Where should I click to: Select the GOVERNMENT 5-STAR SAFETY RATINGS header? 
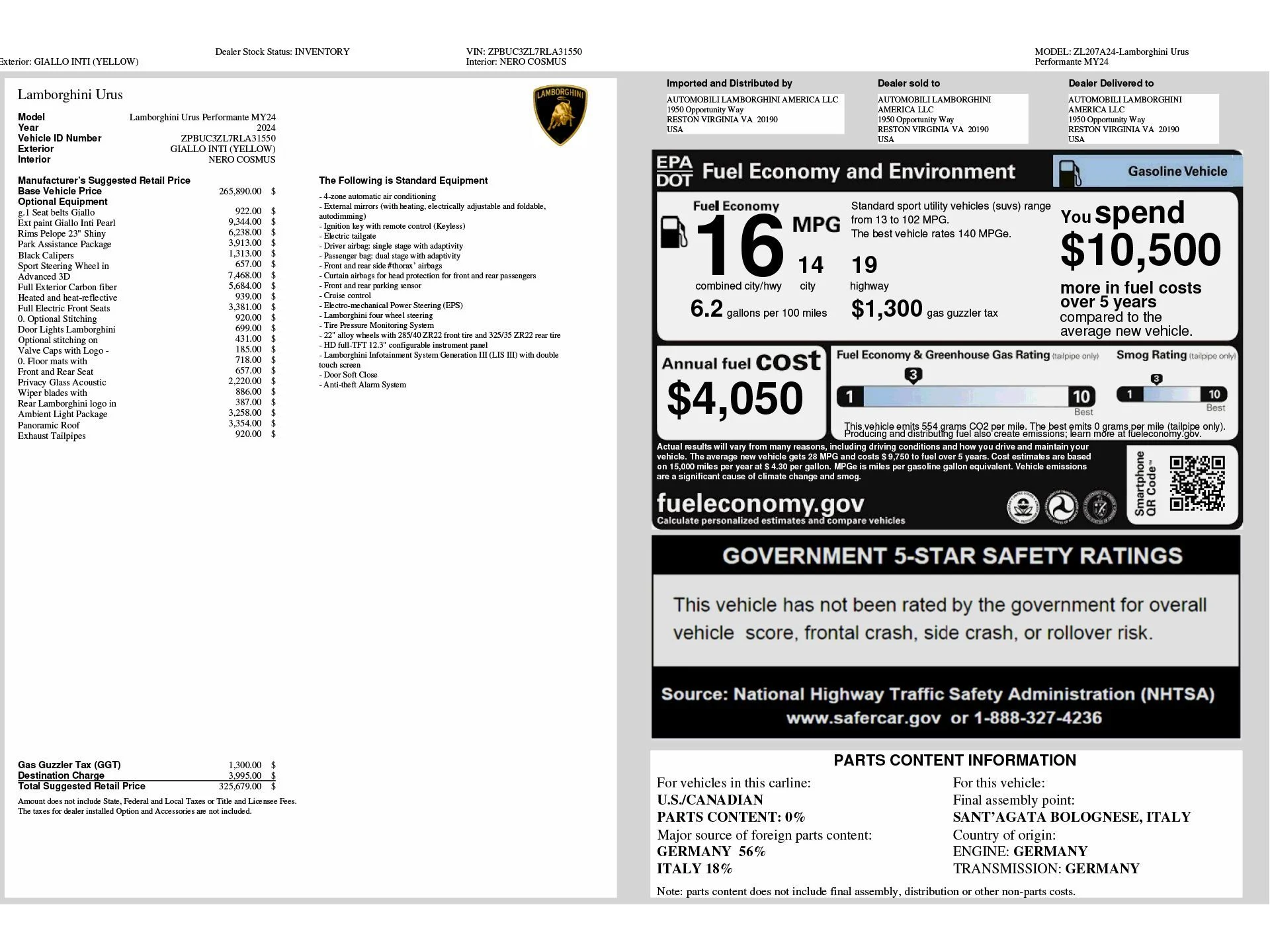click(952, 556)
